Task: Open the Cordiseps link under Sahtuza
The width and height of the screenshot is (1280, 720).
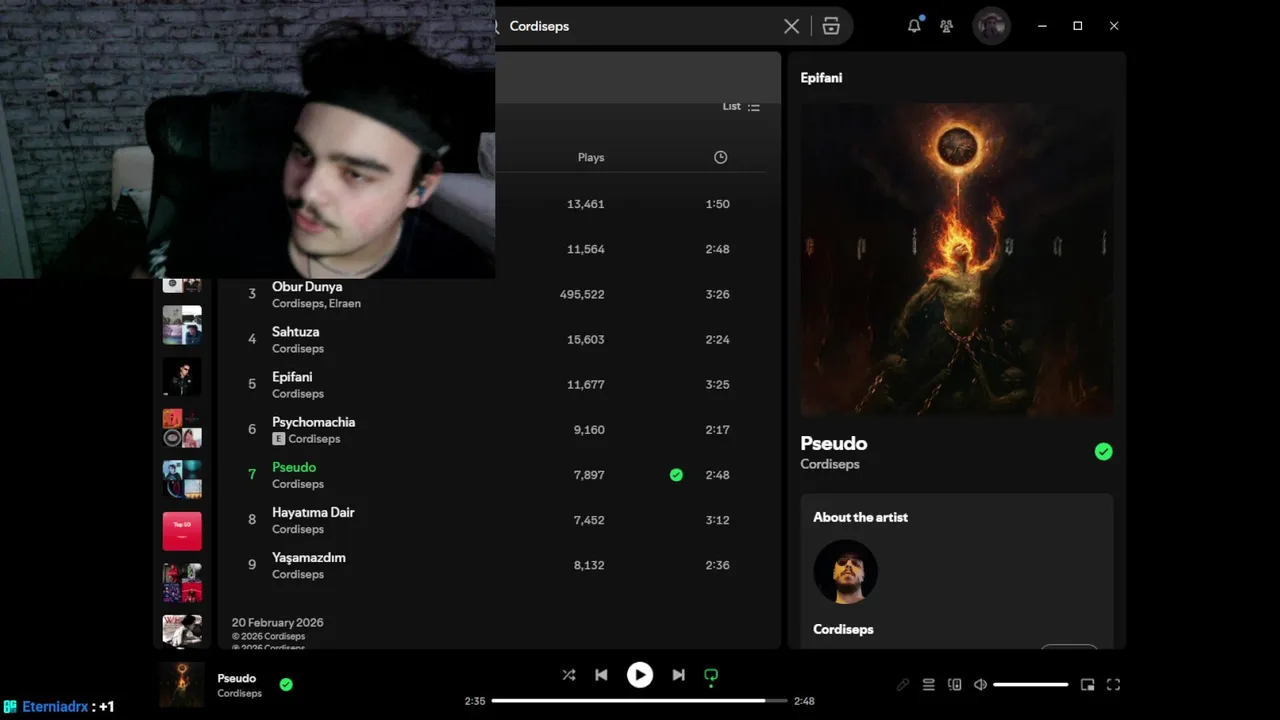Action: (x=298, y=349)
